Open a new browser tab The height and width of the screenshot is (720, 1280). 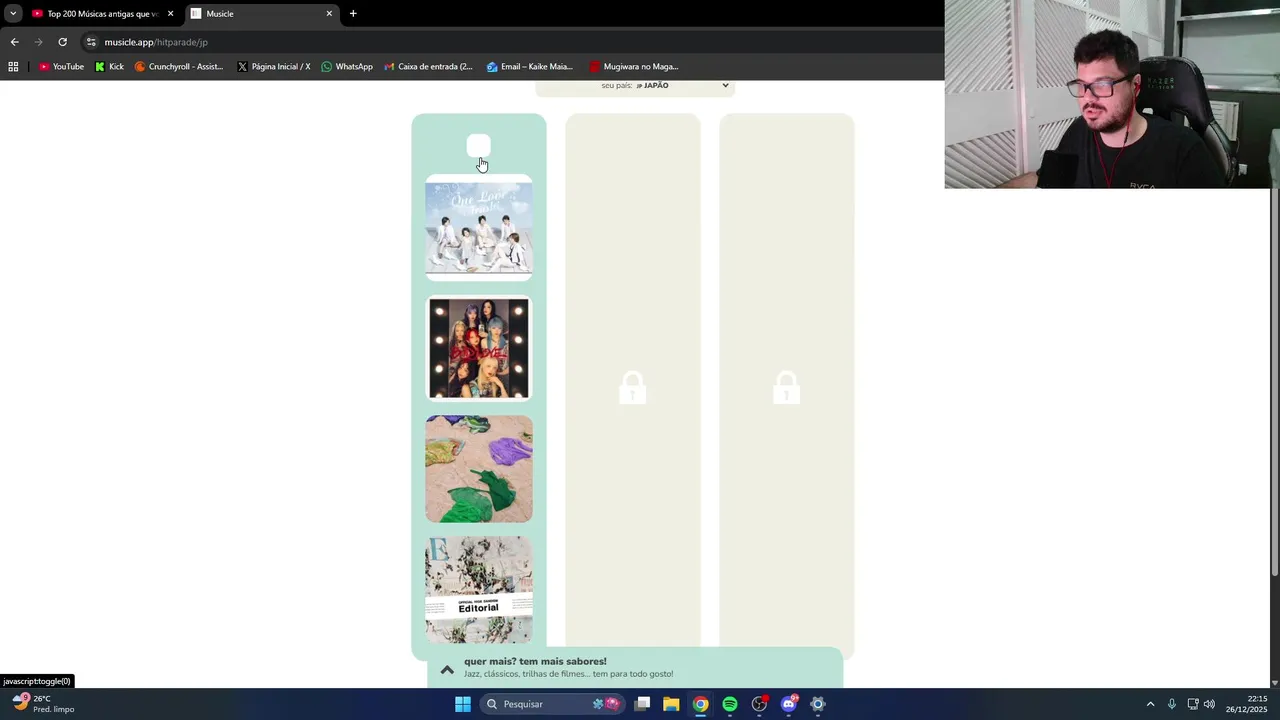click(353, 14)
